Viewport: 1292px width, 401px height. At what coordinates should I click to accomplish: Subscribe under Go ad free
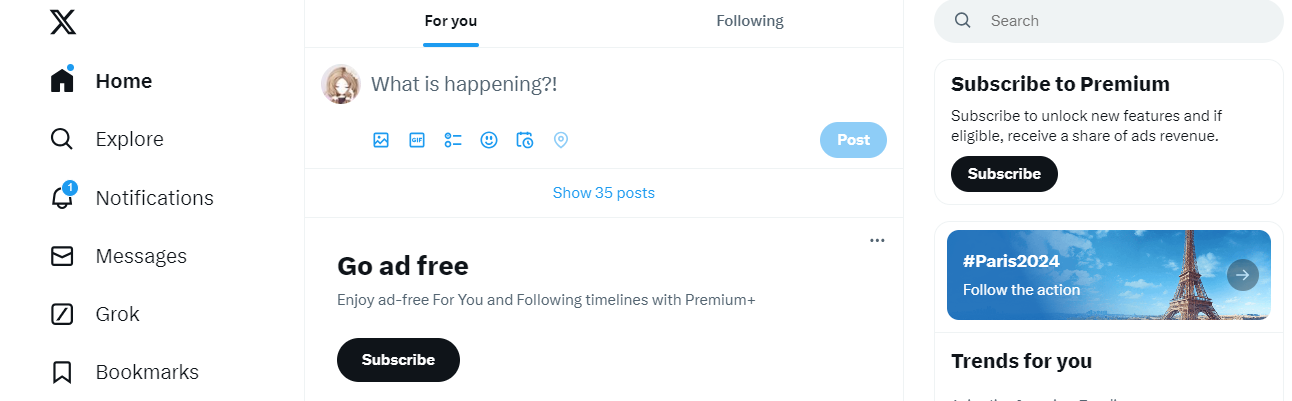point(398,360)
